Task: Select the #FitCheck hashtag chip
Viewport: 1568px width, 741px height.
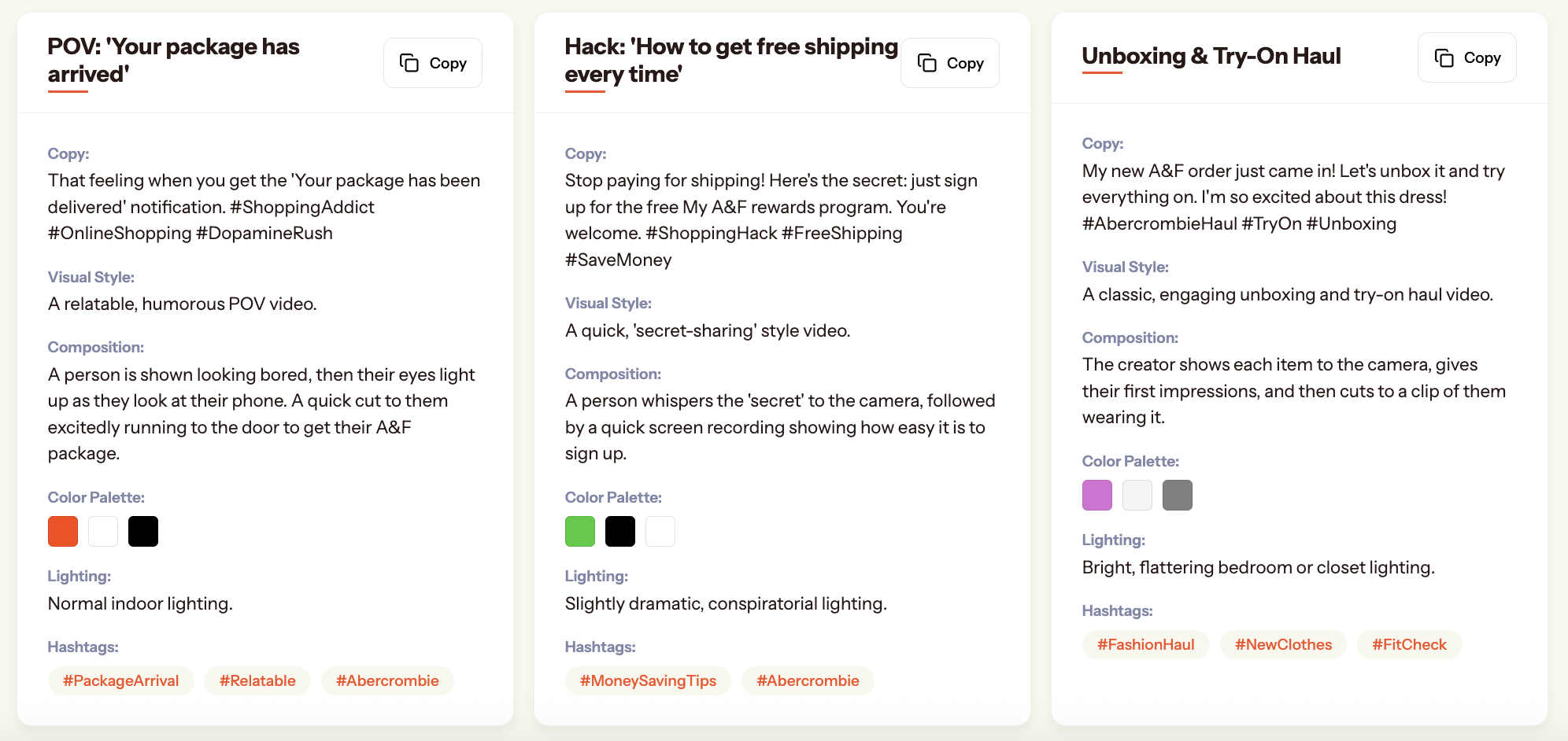Action: [x=1410, y=644]
